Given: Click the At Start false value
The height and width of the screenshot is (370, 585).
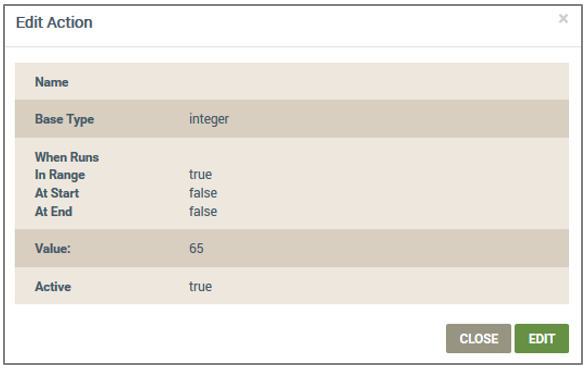Looking at the screenshot, I should click(203, 193).
